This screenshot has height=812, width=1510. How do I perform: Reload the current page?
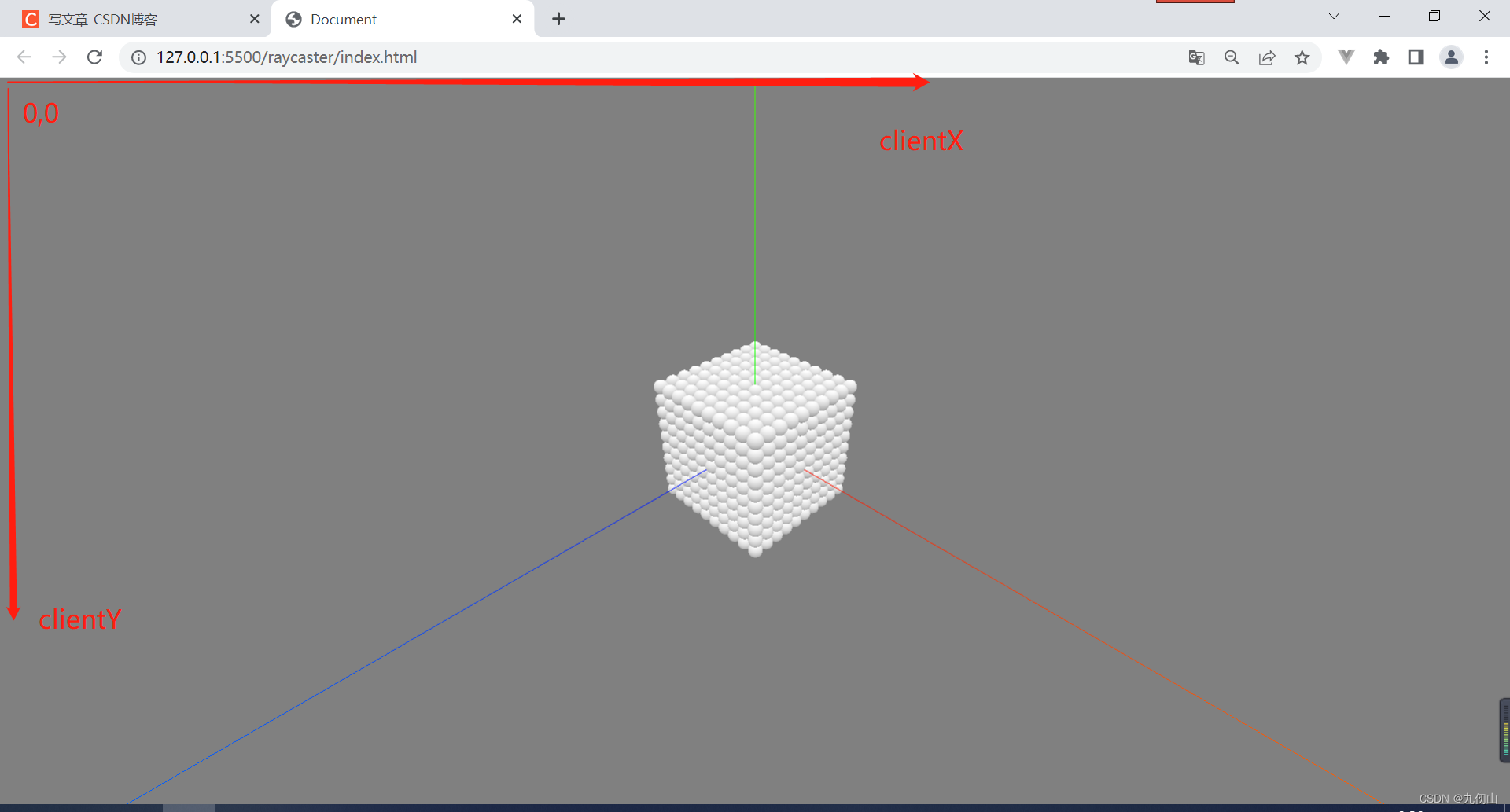click(94, 57)
